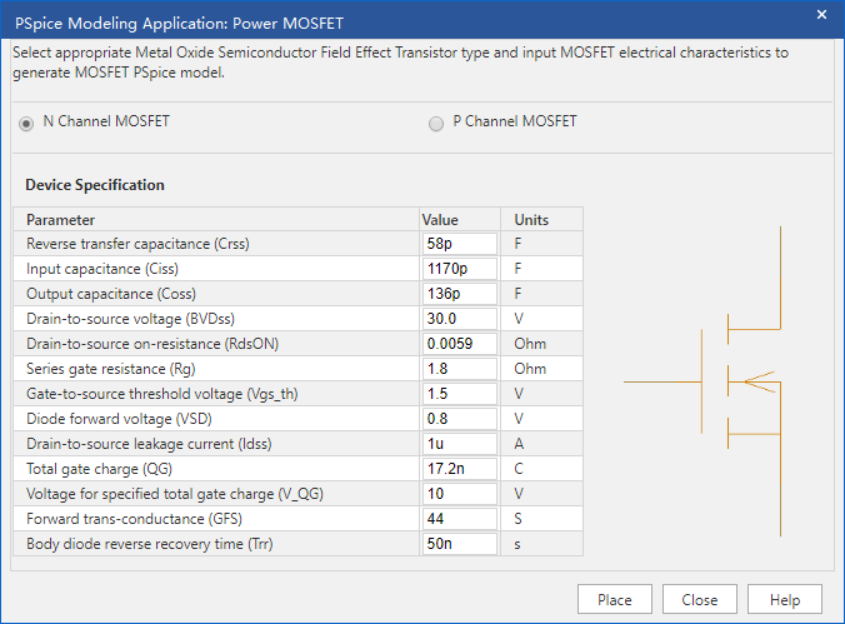
Task: Click the A unit in the Idss row
Action: point(518,443)
